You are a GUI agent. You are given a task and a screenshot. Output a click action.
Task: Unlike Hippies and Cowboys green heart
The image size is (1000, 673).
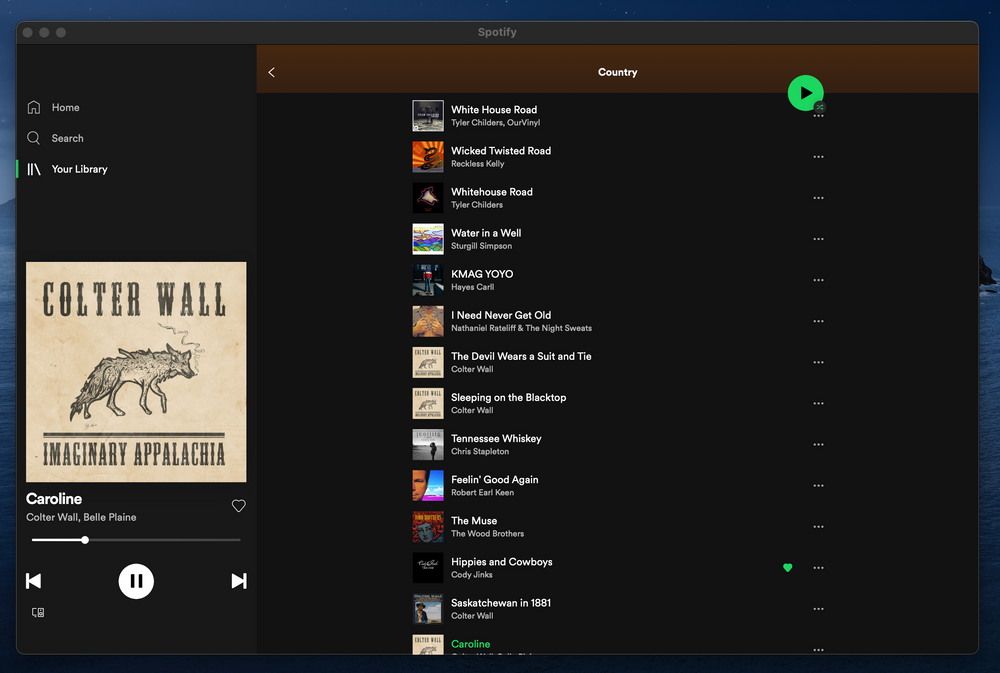[788, 568]
